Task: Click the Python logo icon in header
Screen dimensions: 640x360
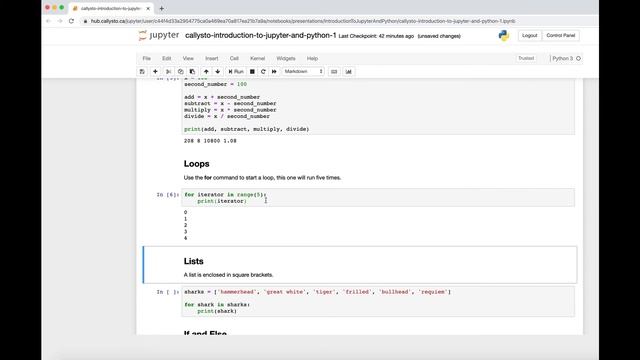Action: coord(504,36)
